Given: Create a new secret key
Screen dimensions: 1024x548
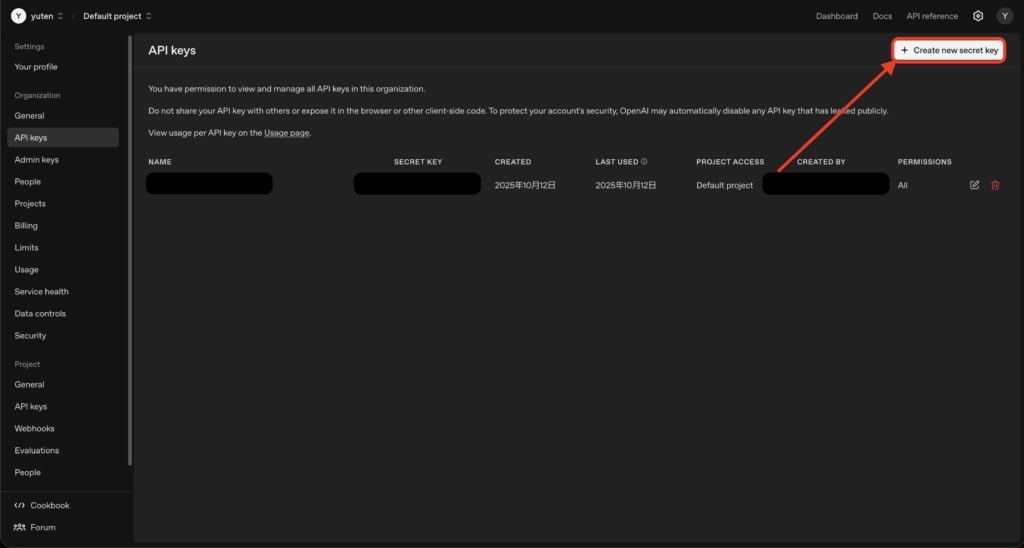Looking at the screenshot, I should [949, 50].
